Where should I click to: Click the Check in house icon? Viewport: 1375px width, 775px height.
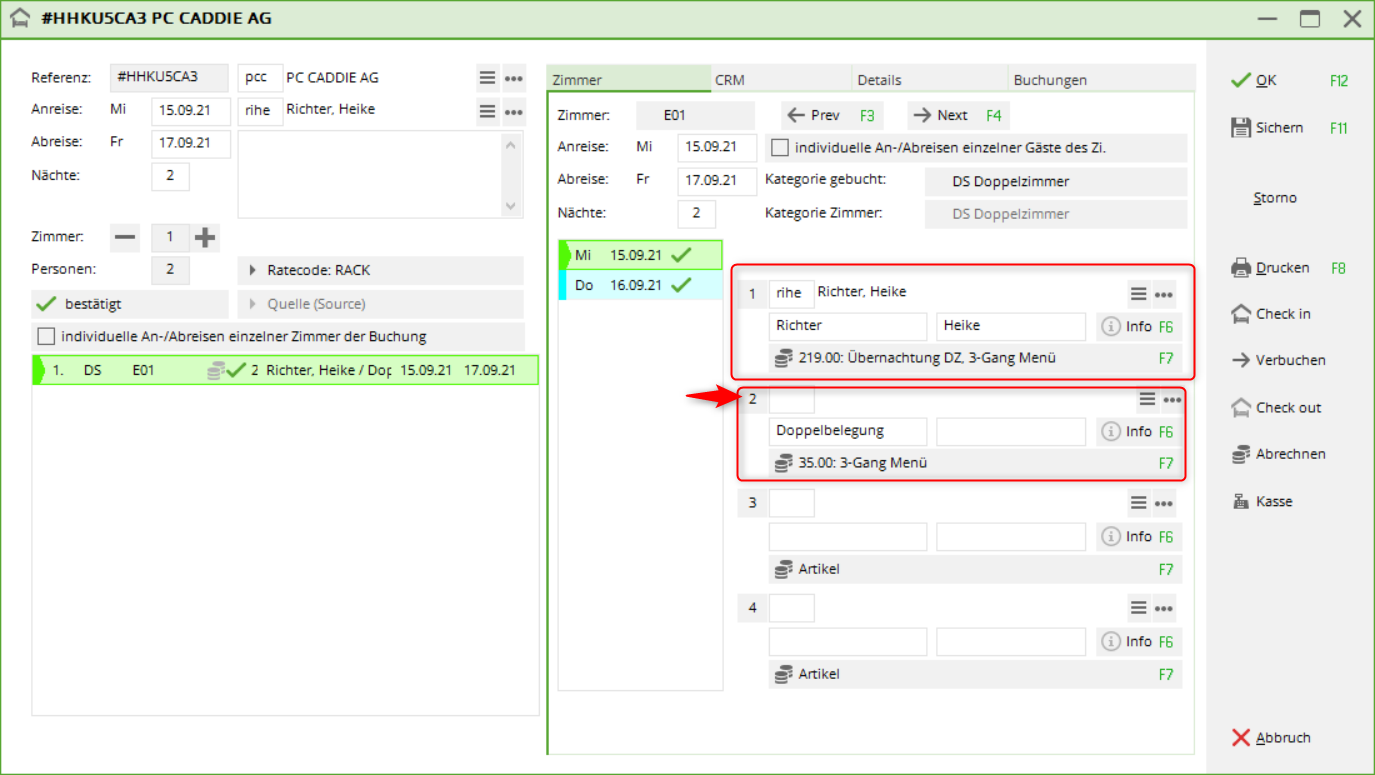(x=1241, y=314)
